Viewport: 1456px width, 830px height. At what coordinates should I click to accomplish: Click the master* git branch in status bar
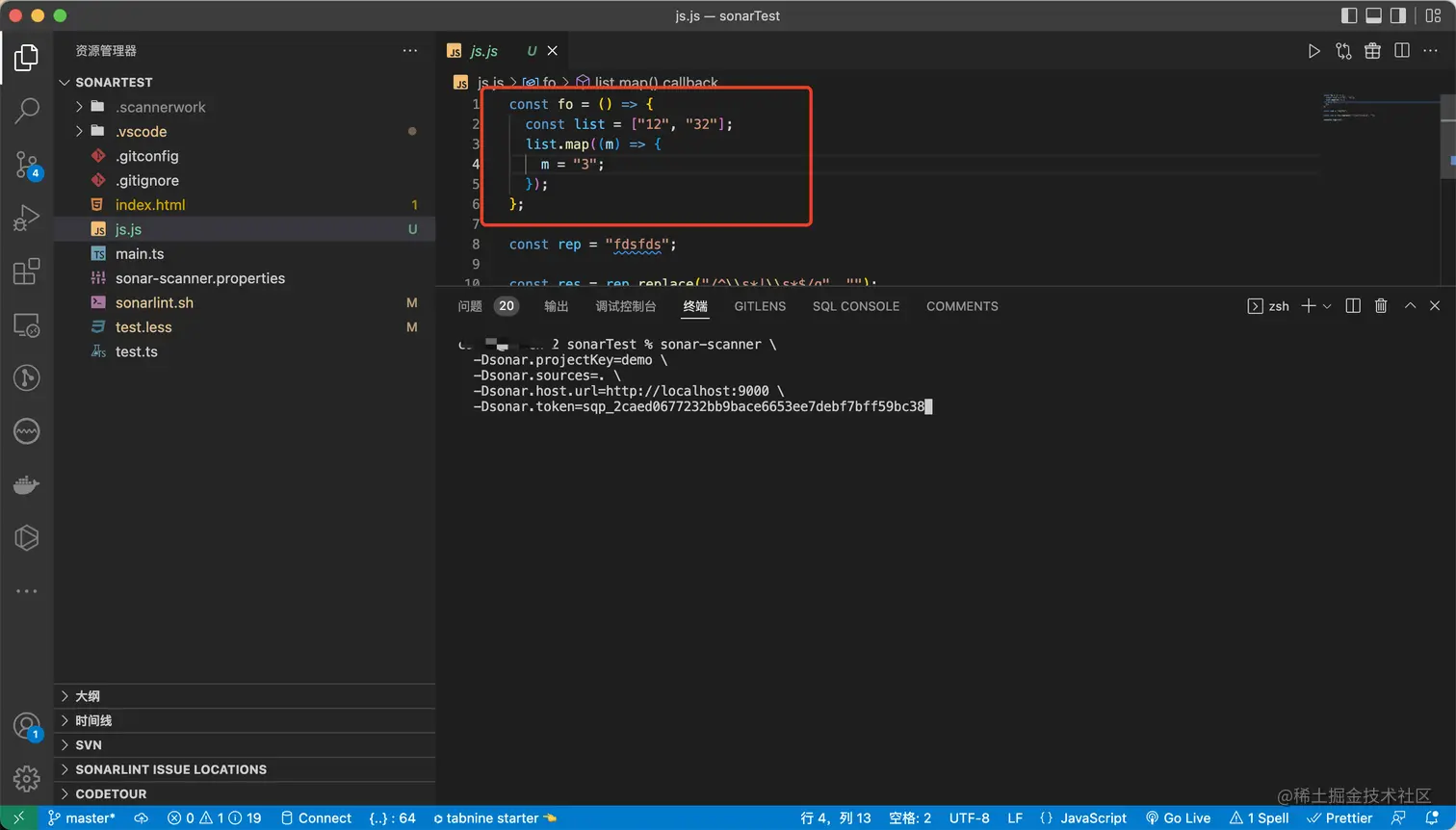pos(82,817)
